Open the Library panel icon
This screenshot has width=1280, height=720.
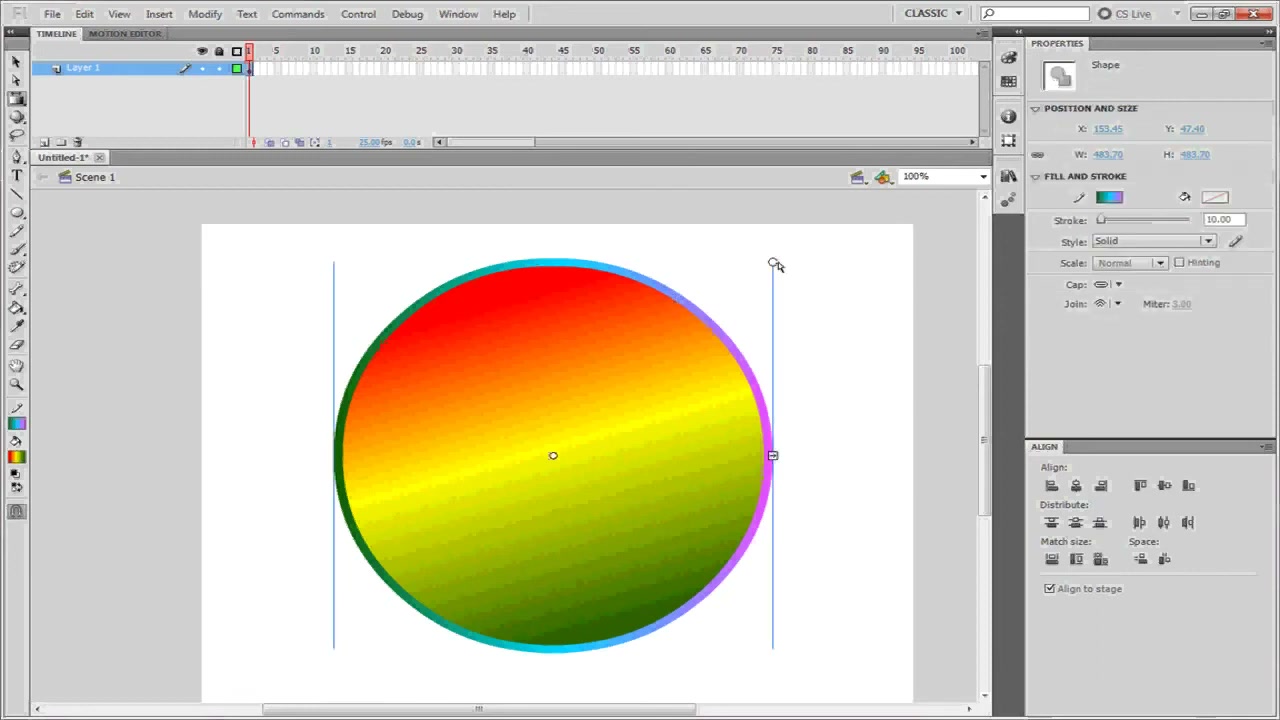1008,176
